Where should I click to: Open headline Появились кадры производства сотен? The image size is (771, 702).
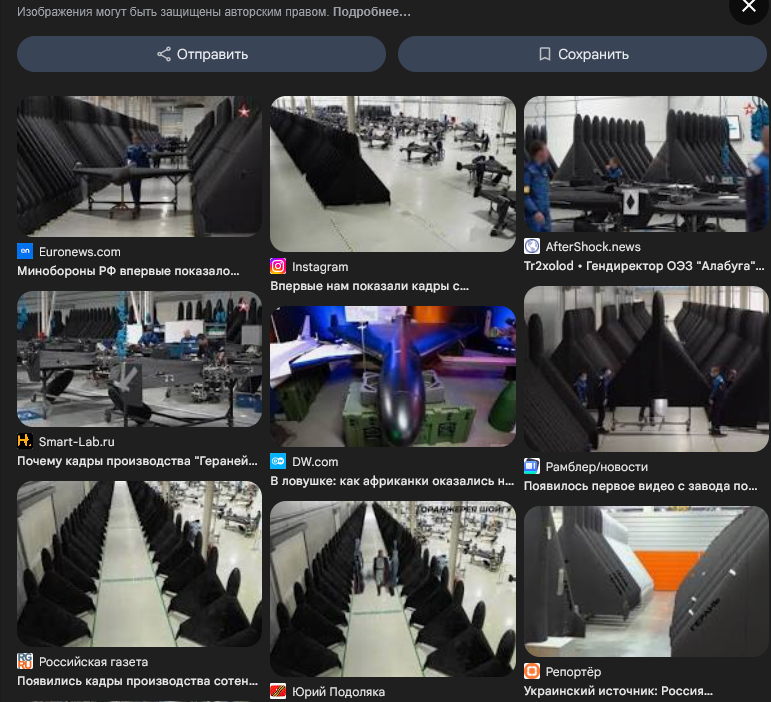[137, 681]
